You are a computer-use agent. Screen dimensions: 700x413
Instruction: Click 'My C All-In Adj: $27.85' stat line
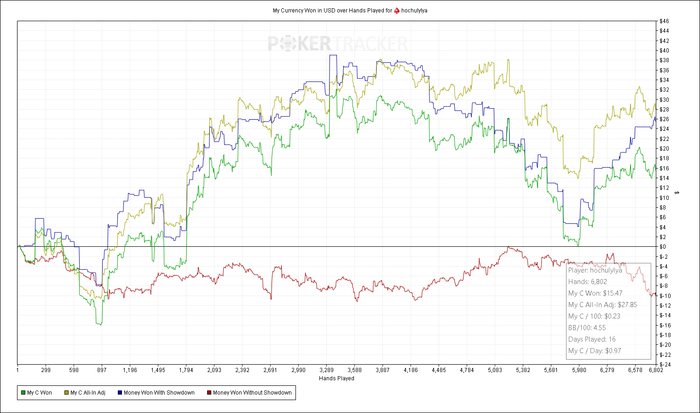(603, 305)
